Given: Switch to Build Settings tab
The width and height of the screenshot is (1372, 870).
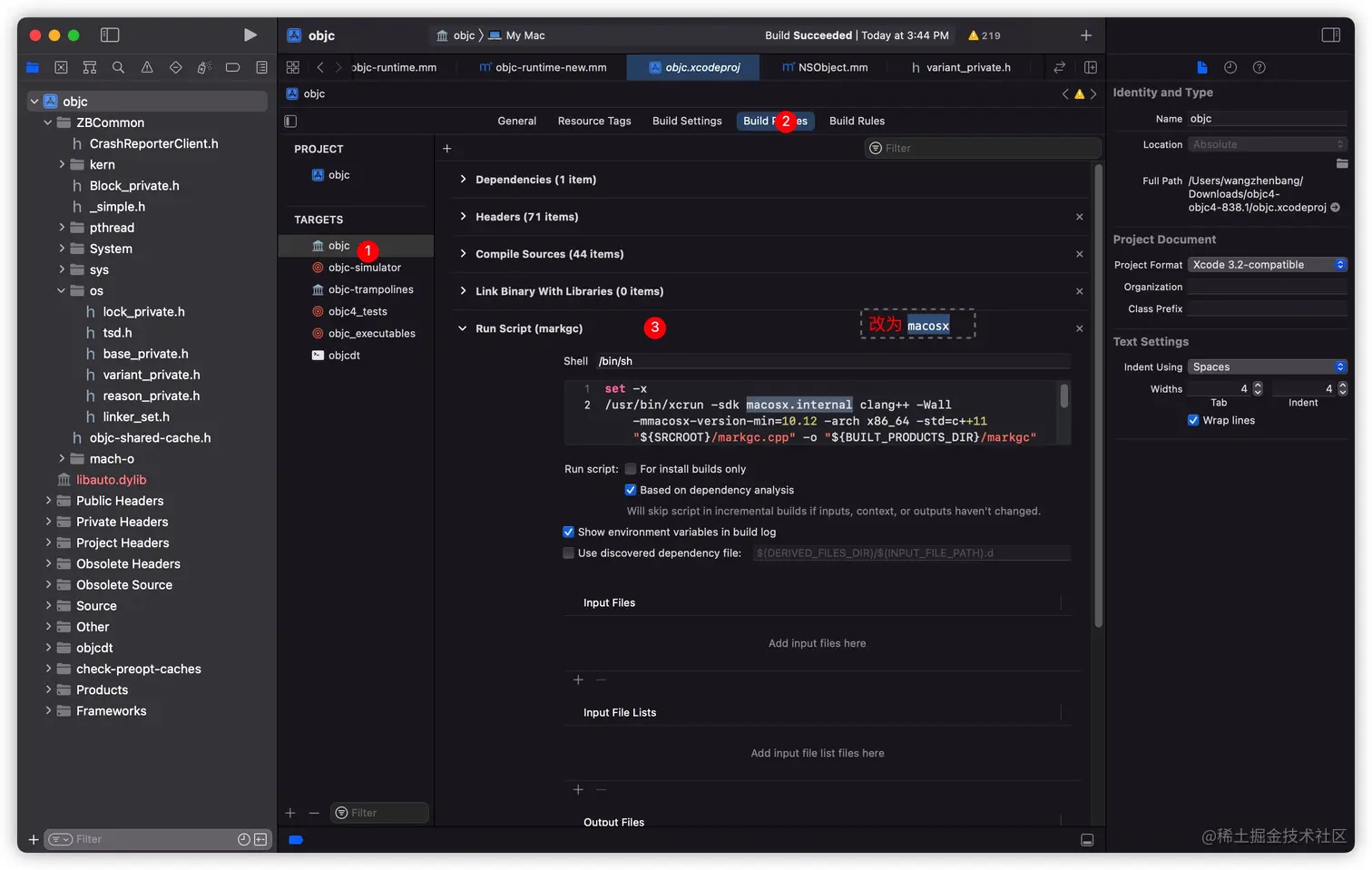Looking at the screenshot, I should point(687,121).
